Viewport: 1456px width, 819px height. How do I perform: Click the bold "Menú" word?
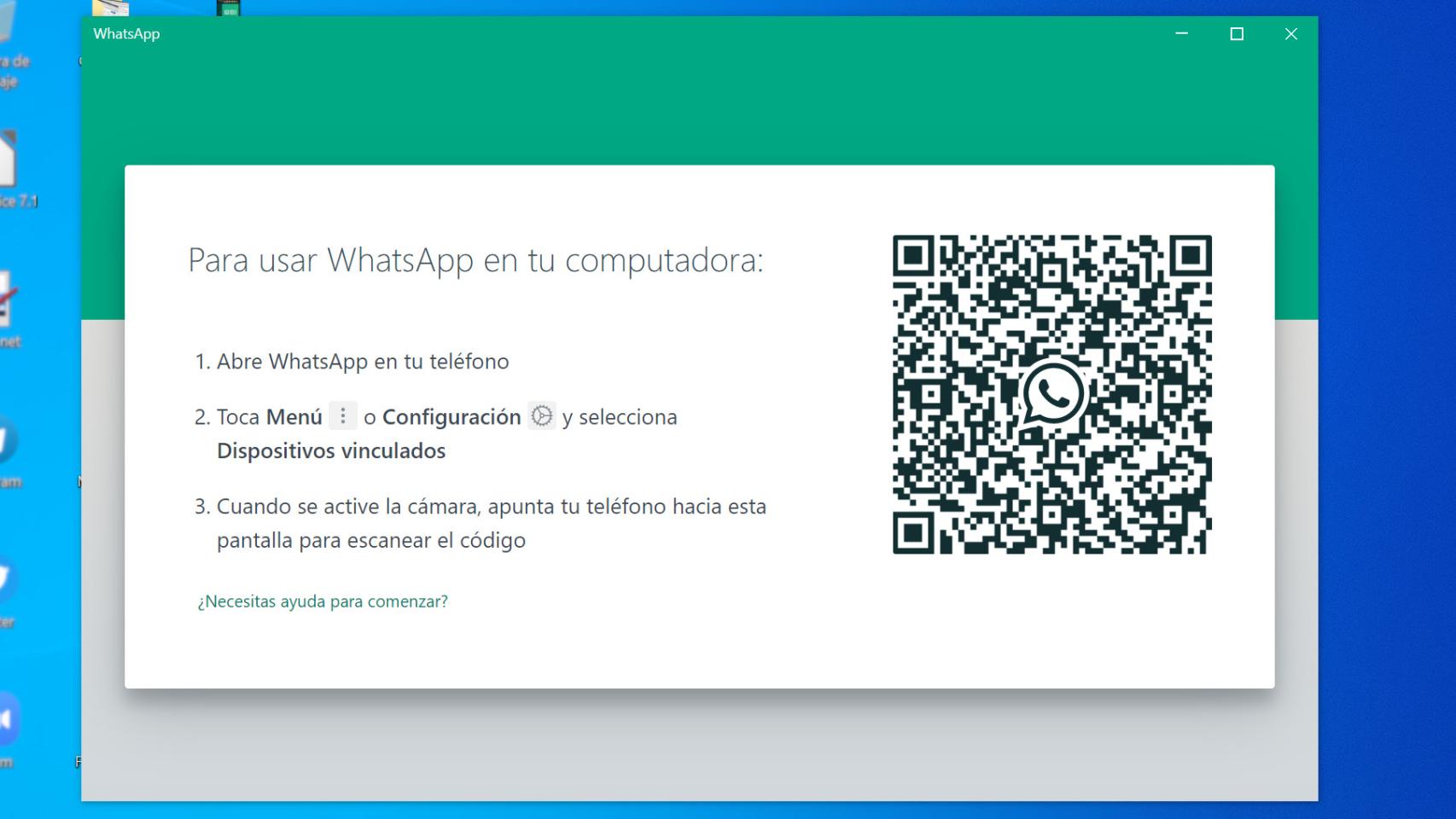294,417
